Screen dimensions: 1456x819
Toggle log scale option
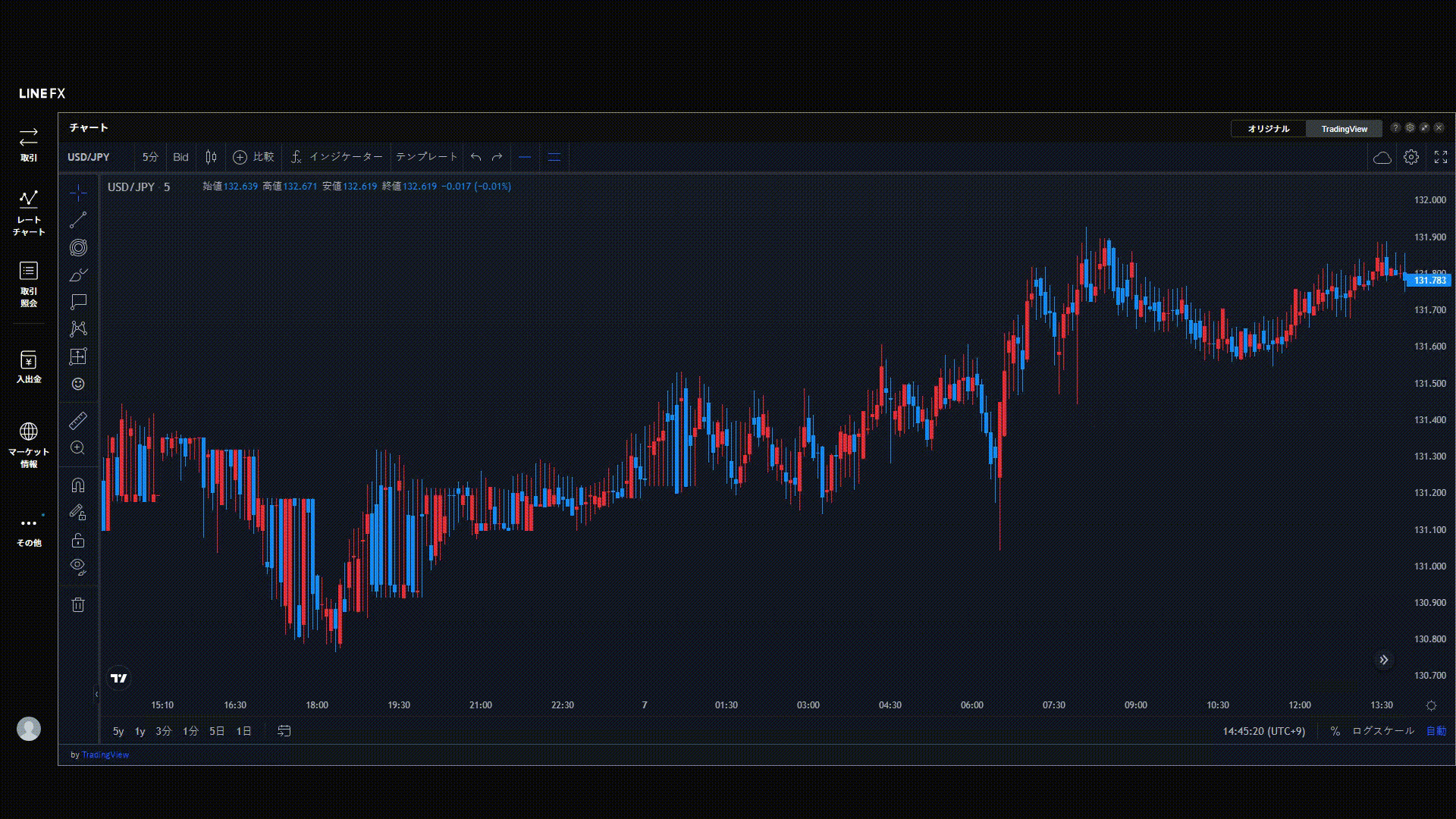[x=1382, y=731]
